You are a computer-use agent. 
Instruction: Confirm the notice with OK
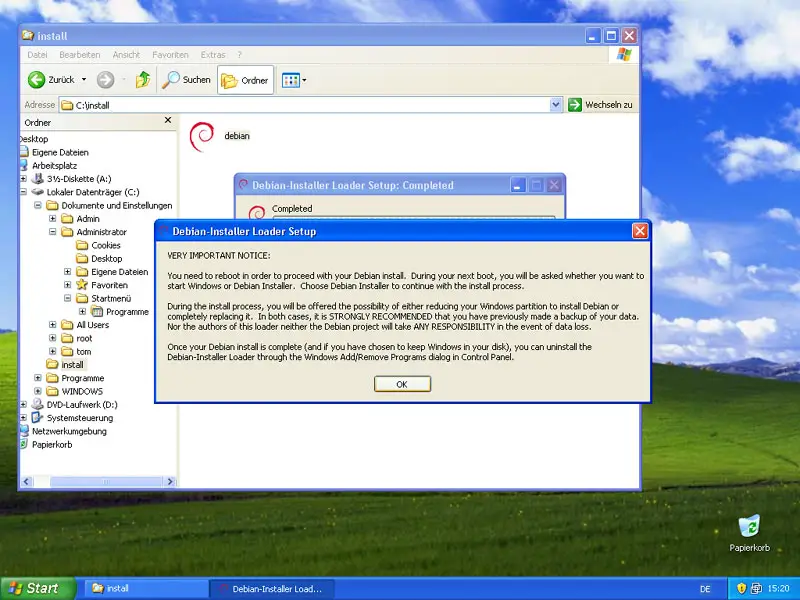pos(402,384)
